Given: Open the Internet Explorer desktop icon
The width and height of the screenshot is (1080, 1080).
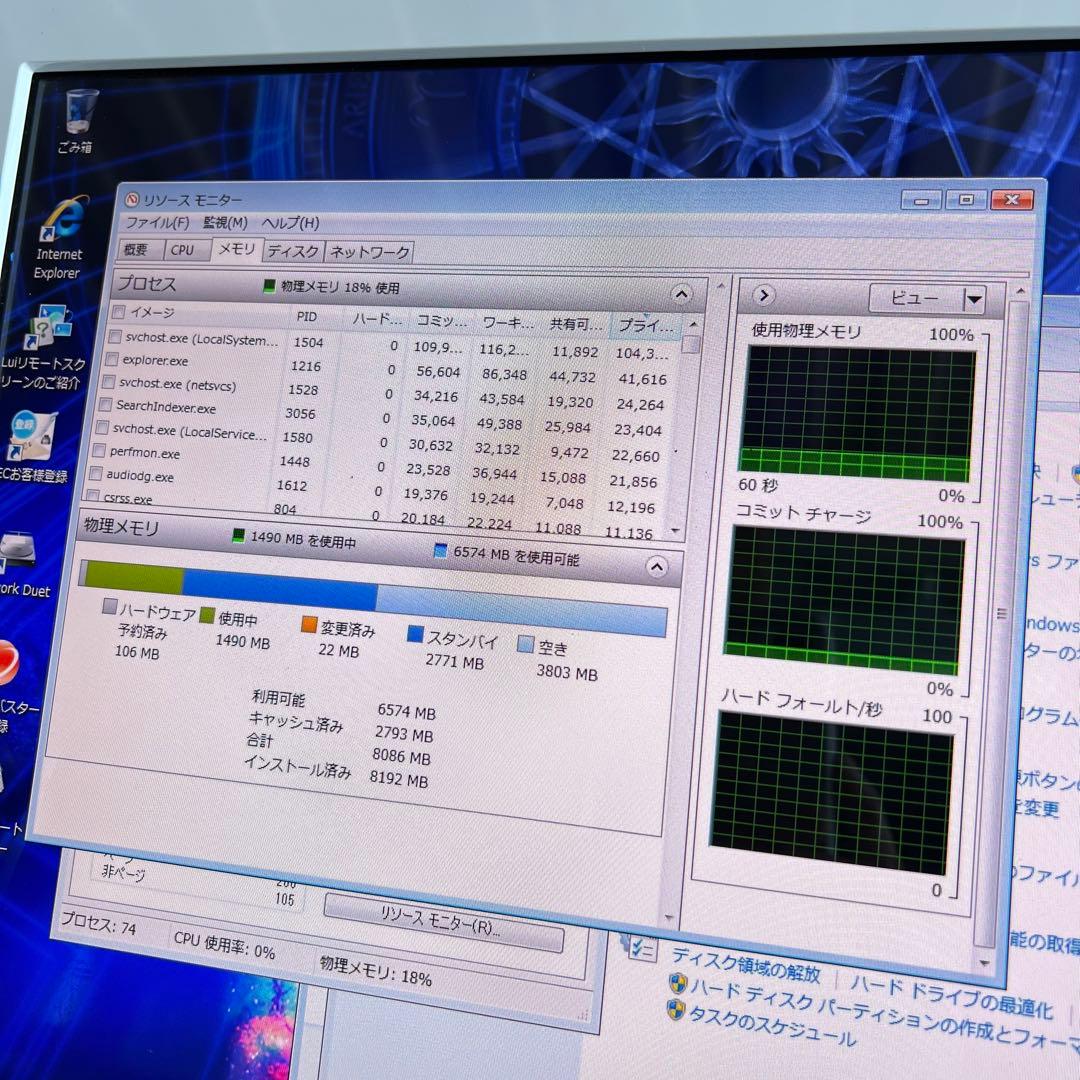Looking at the screenshot, I should click(61, 220).
